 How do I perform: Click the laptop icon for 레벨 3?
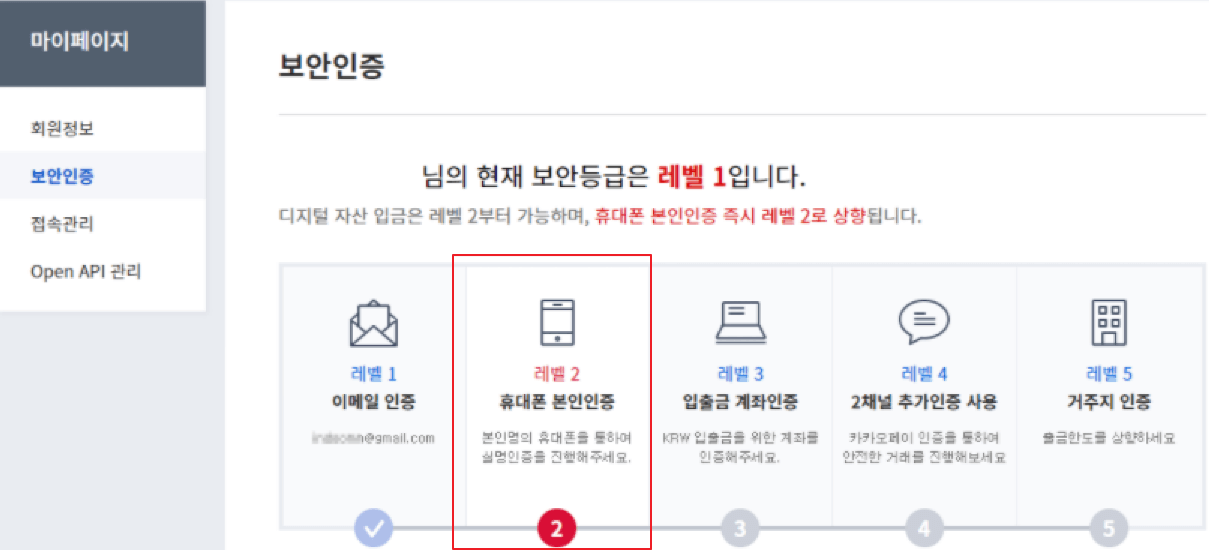tap(741, 322)
